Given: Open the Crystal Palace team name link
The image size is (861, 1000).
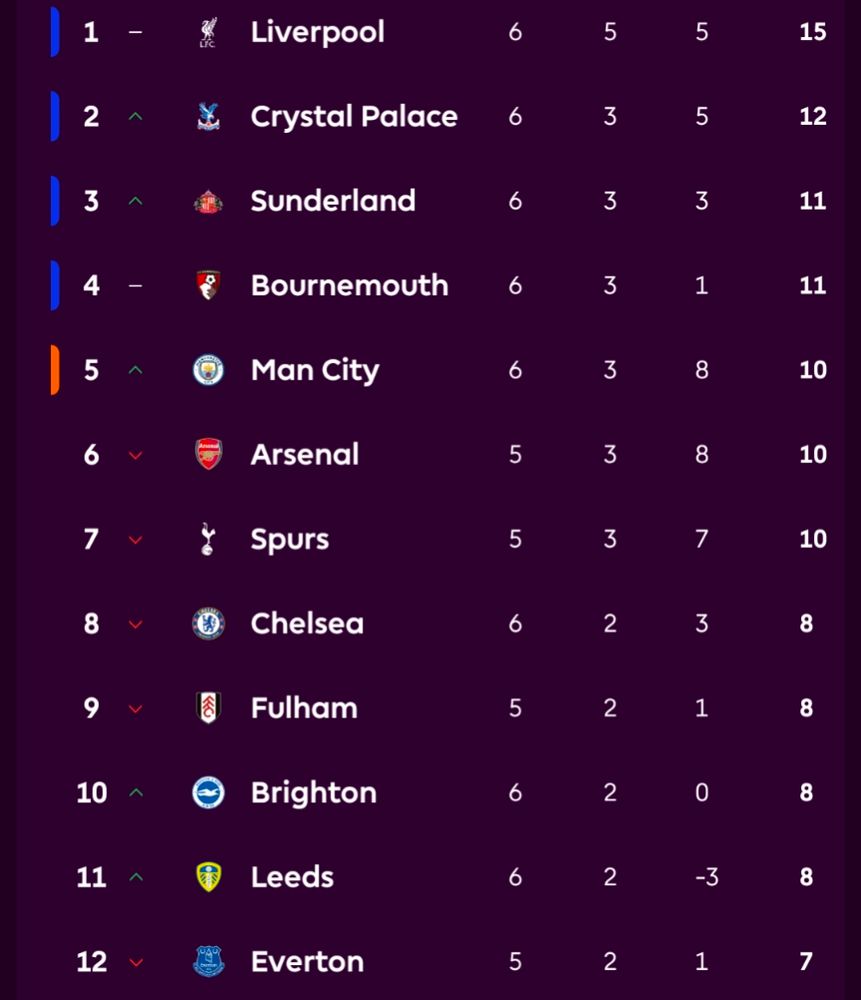Looking at the screenshot, I should pyautogui.click(x=354, y=117).
